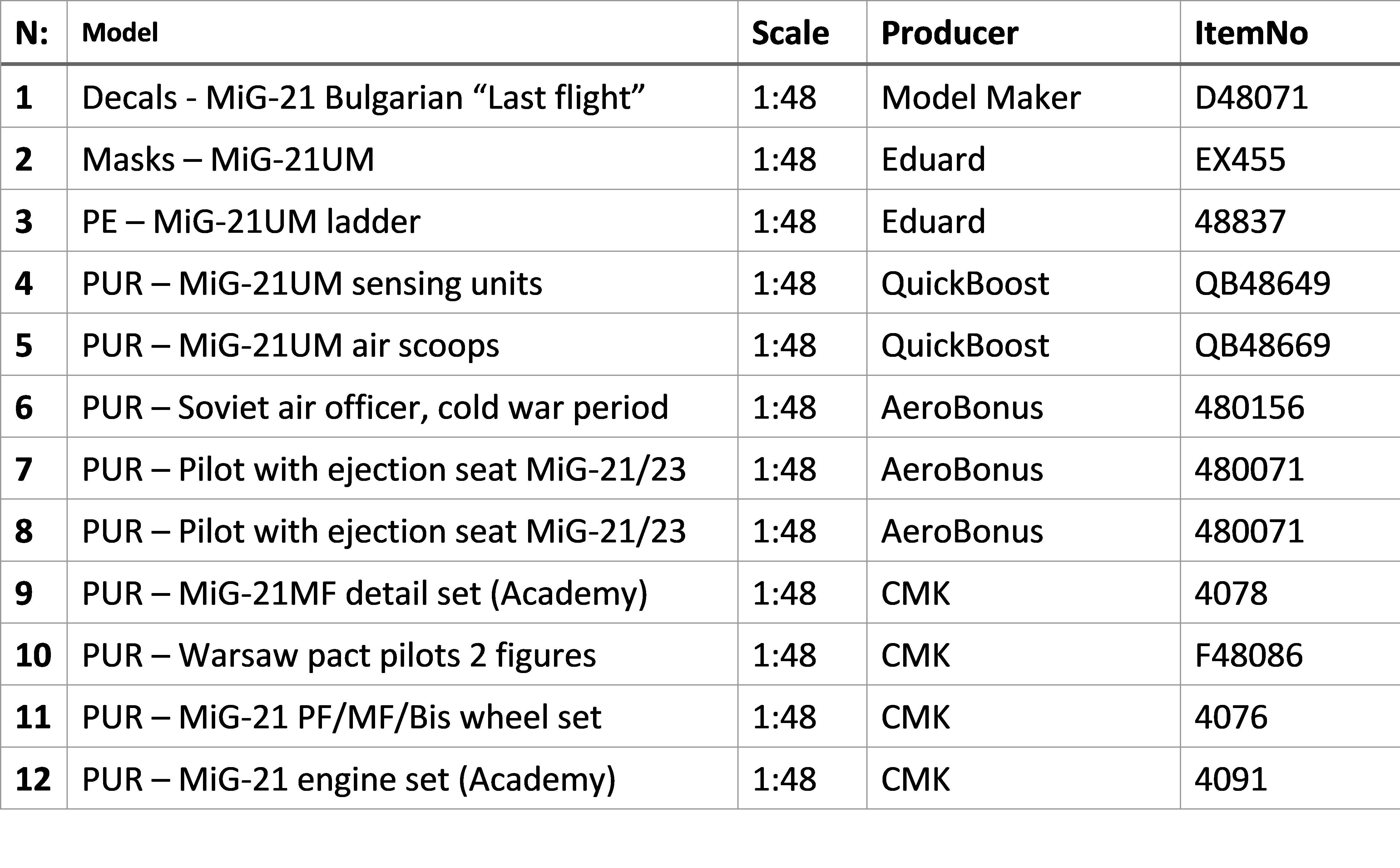Click the MiG-21 PF/MF/Bis wheel set cell
Viewport: 1400px width, 868px height.
[x=402, y=716]
